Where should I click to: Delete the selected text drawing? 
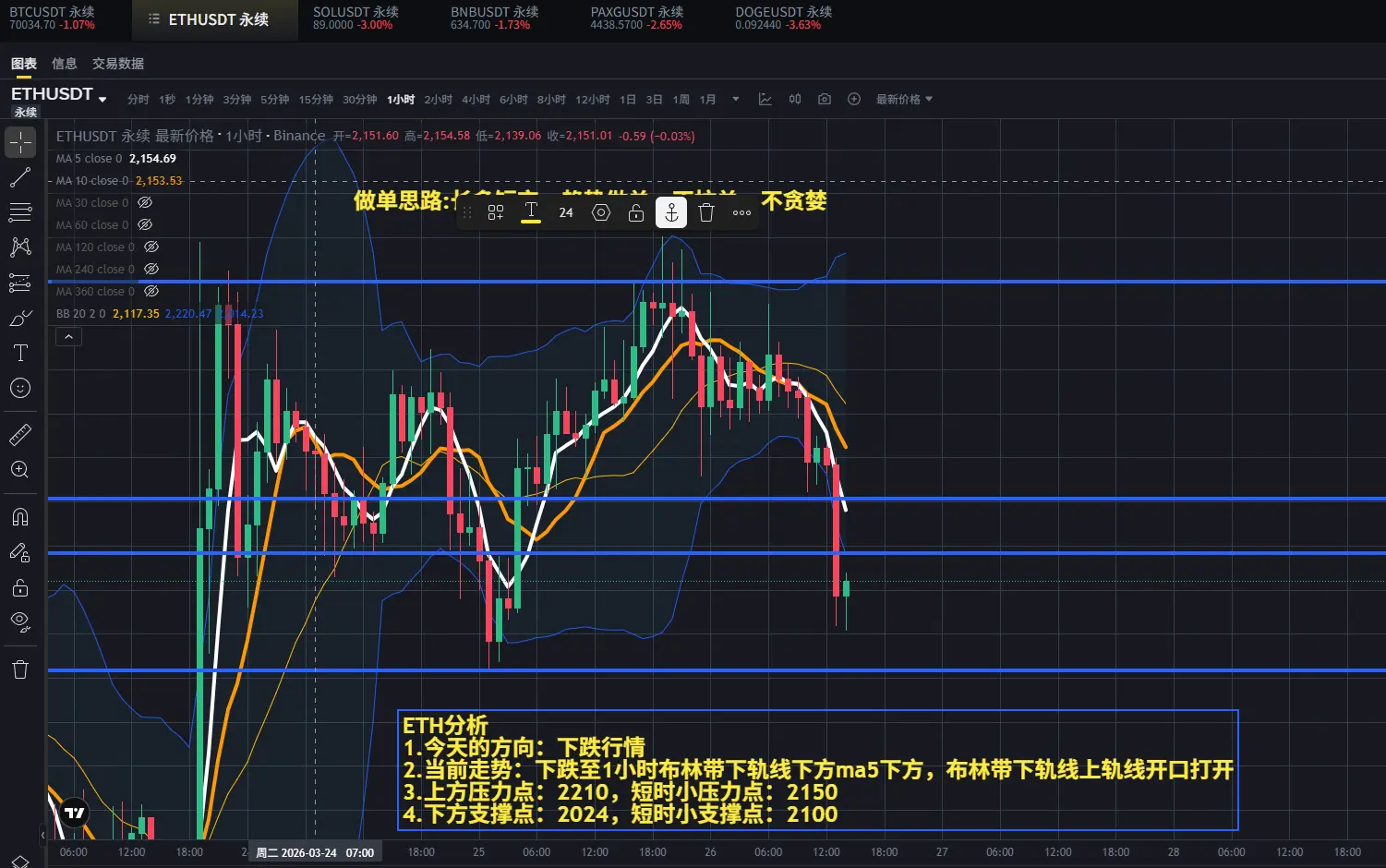point(706,212)
